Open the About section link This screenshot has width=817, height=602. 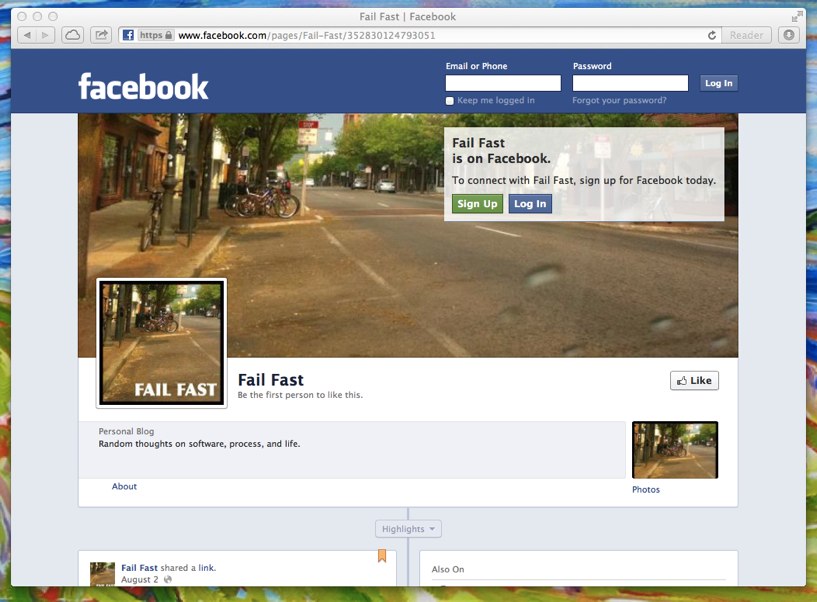coord(124,487)
